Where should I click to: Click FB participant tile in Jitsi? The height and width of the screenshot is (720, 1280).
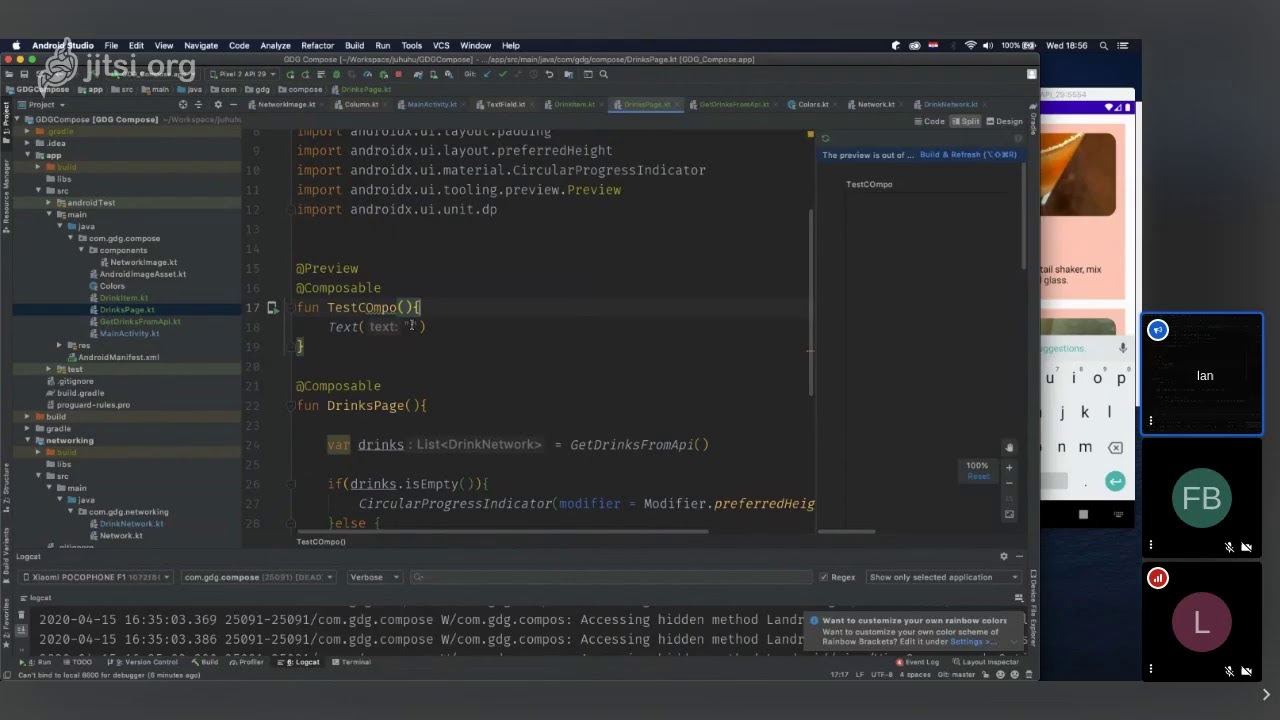[1203, 498]
